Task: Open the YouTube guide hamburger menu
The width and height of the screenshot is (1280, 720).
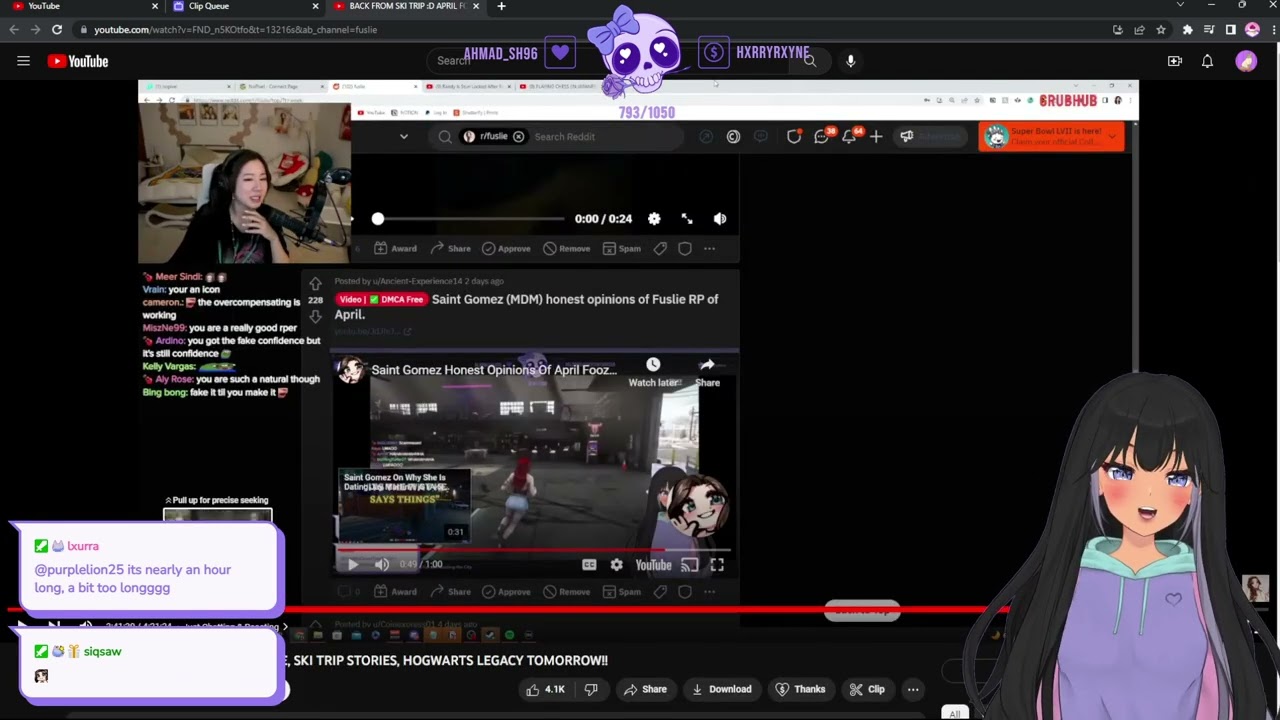Action: click(23, 61)
